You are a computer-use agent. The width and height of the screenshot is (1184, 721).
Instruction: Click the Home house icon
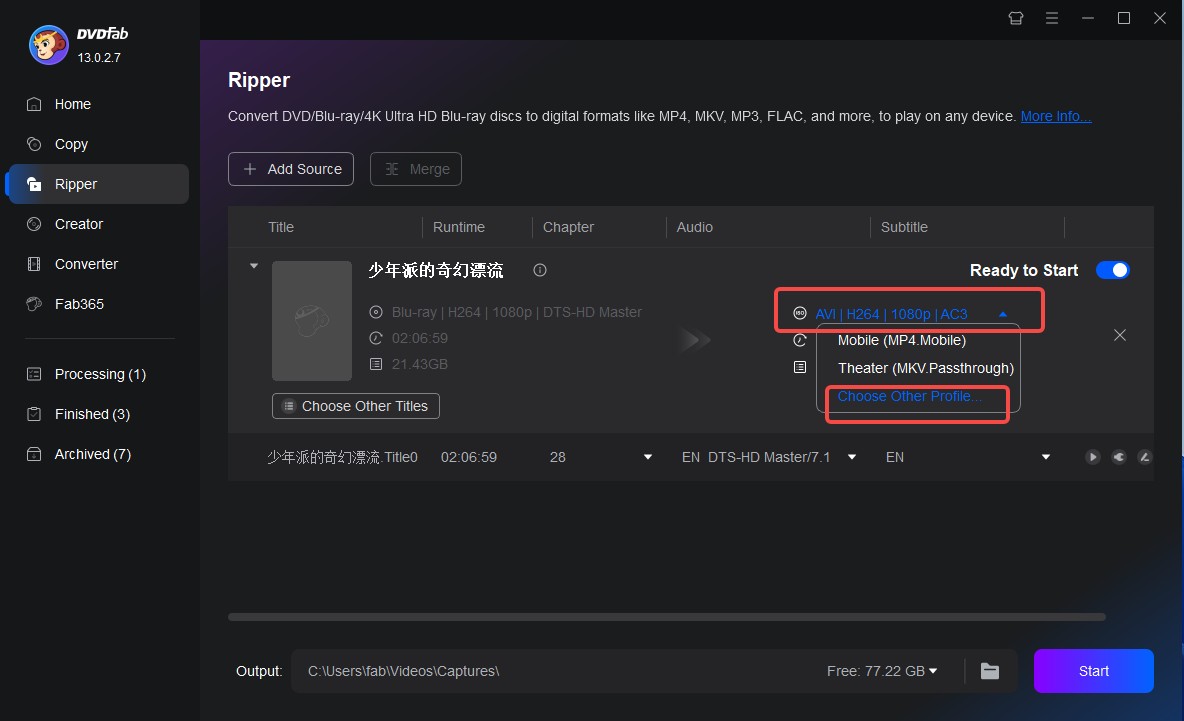pyautogui.click(x=34, y=104)
